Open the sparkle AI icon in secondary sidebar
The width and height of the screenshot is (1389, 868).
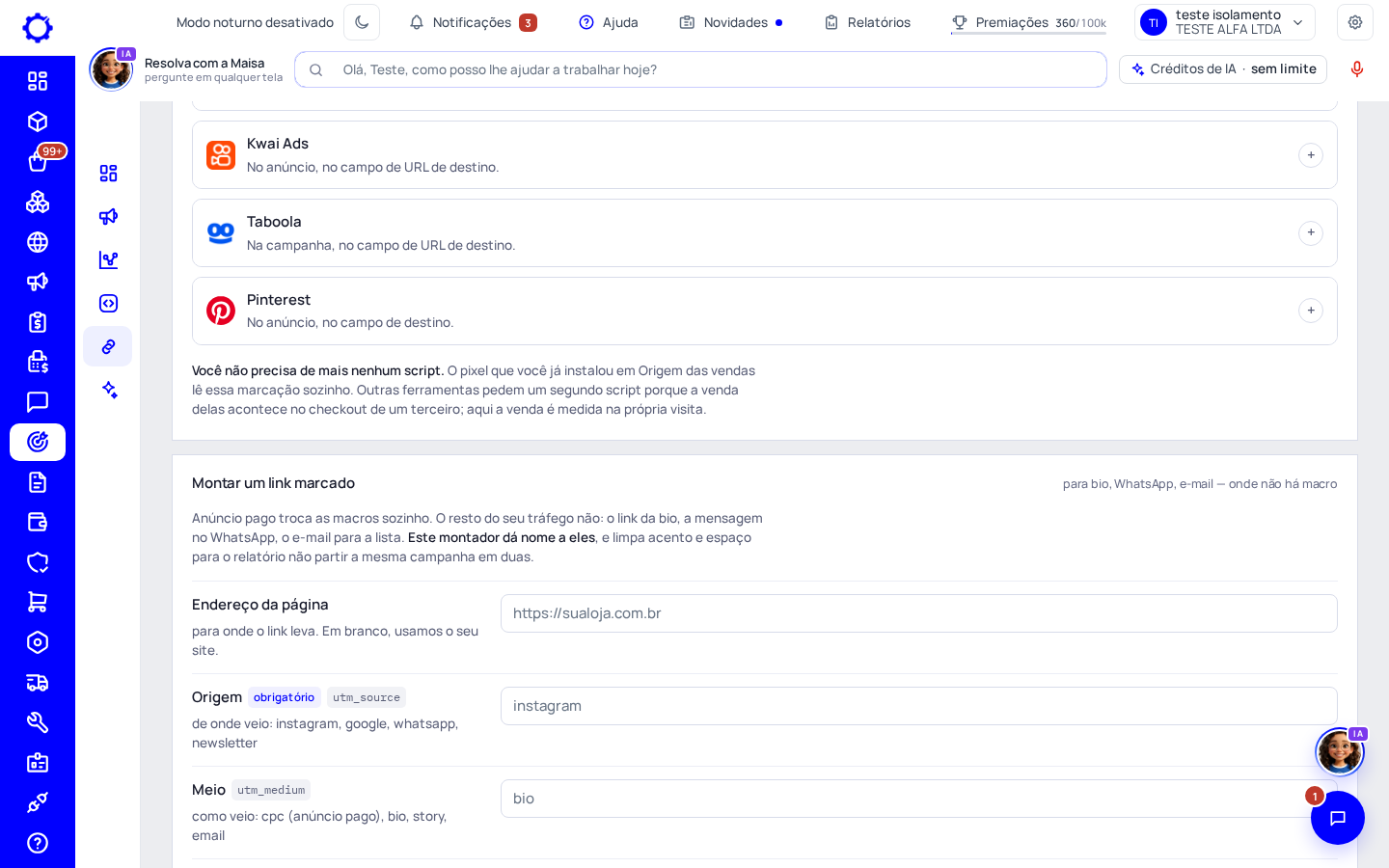coord(108,390)
